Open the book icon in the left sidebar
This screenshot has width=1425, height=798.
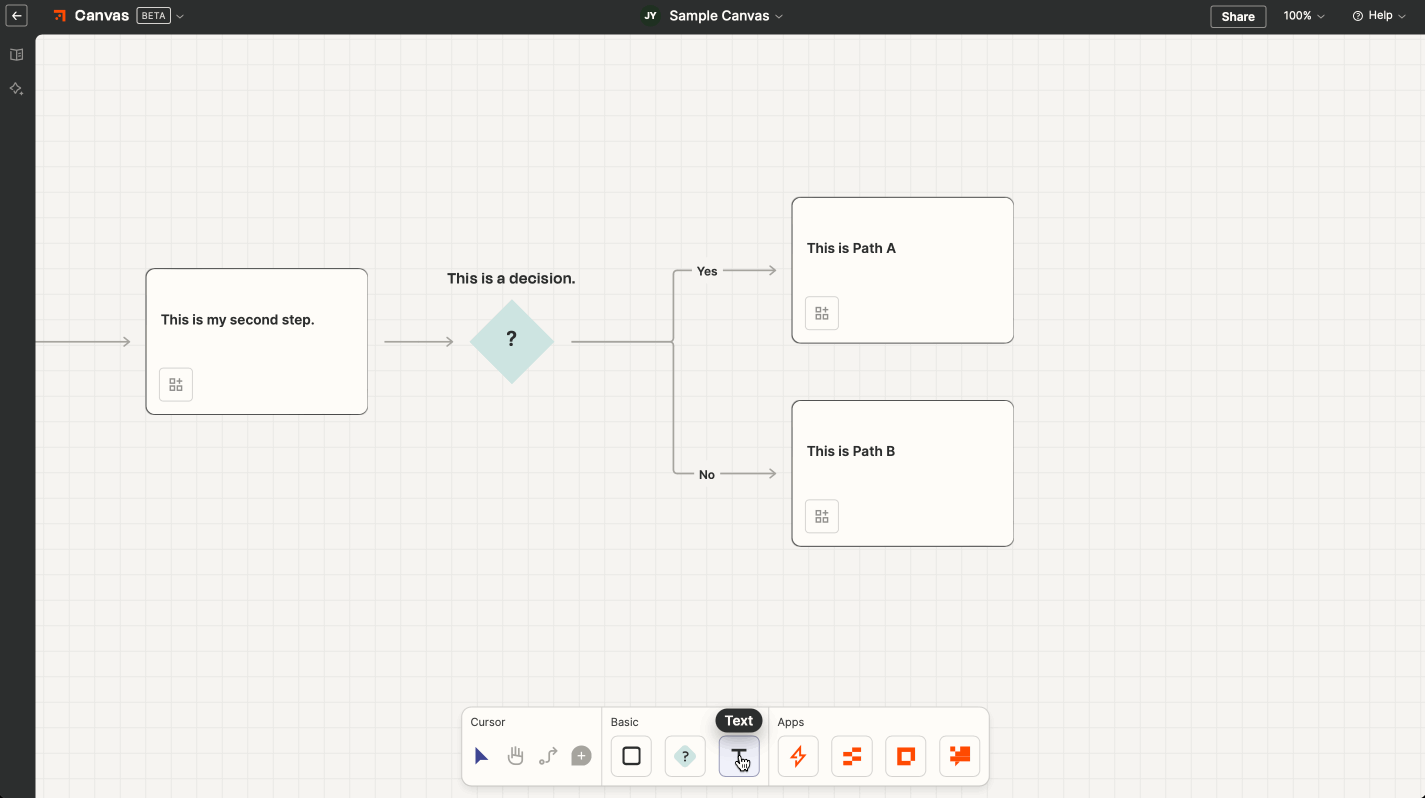pyautogui.click(x=17, y=55)
